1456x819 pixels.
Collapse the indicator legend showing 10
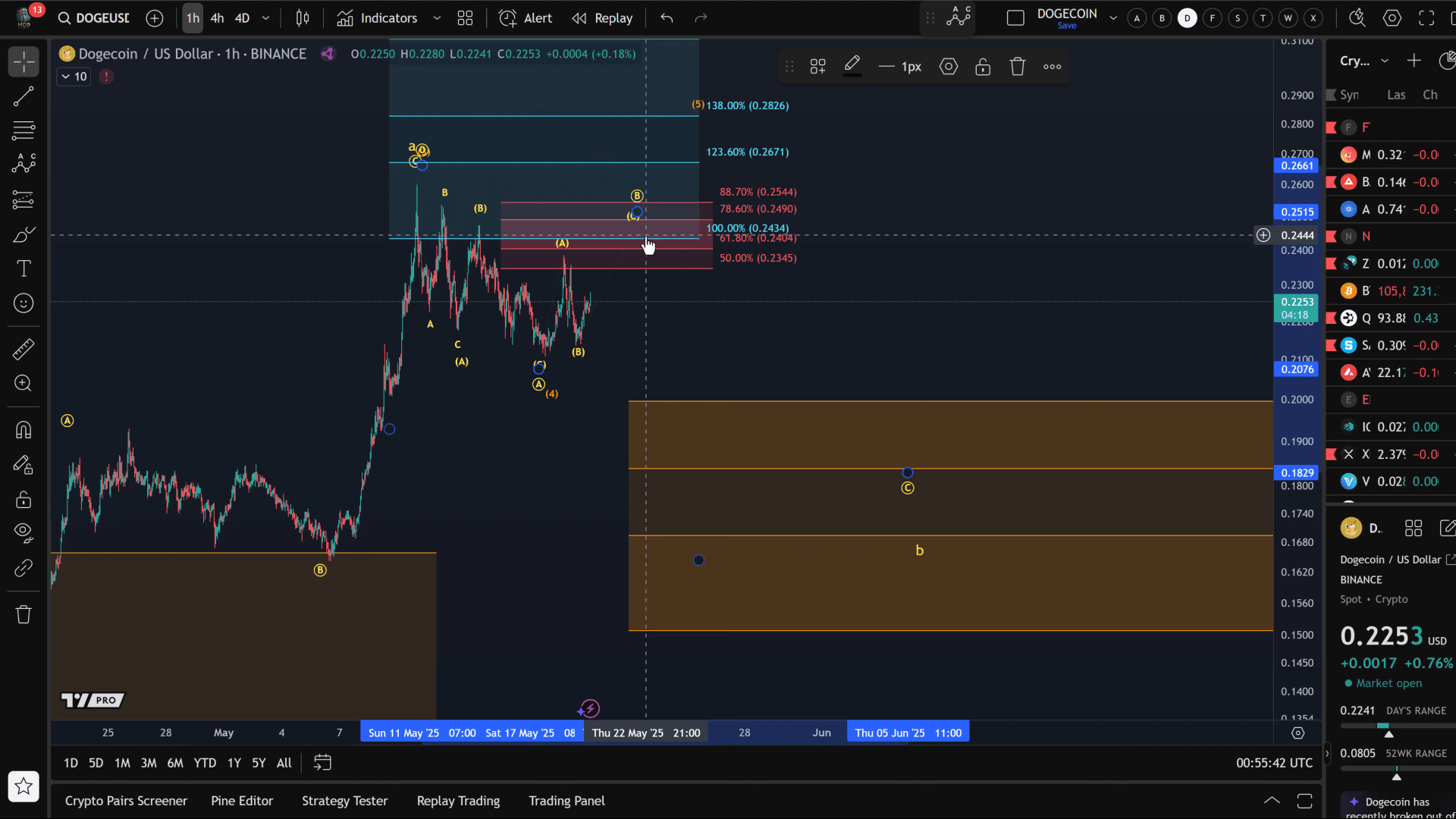pos(74,77)
